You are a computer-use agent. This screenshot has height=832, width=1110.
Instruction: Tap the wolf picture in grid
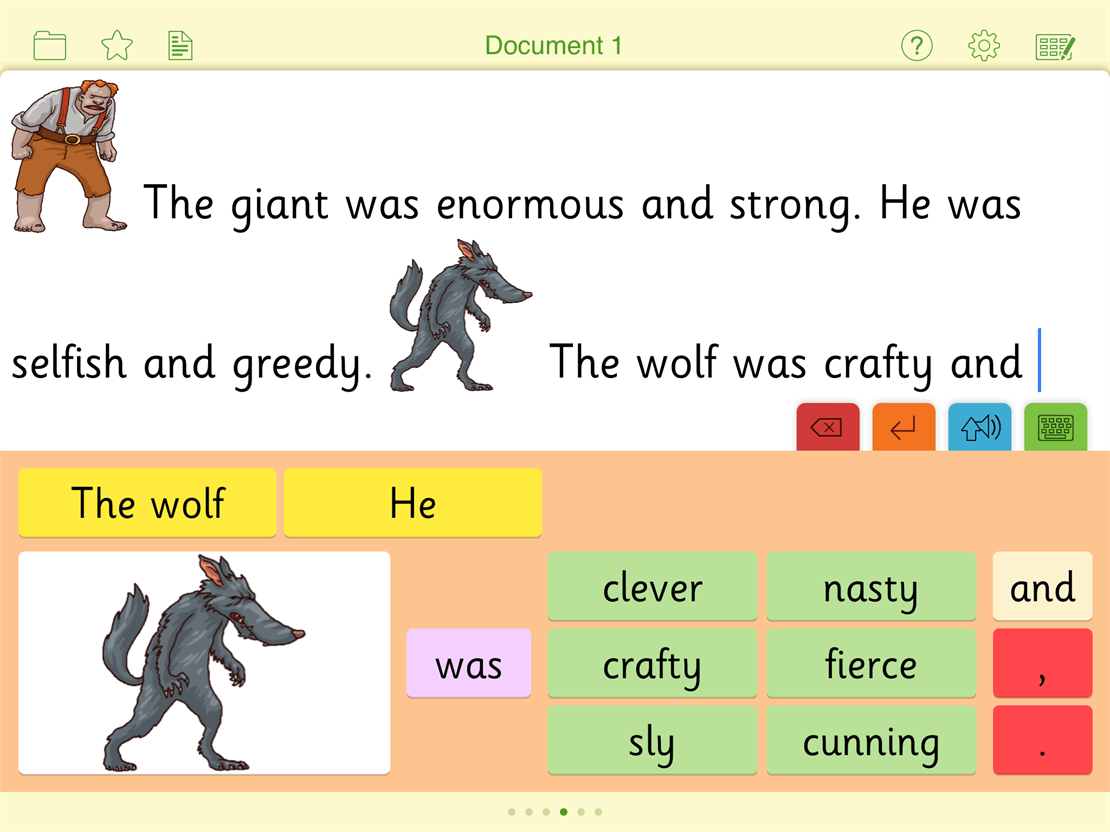(x=204, y=663)
